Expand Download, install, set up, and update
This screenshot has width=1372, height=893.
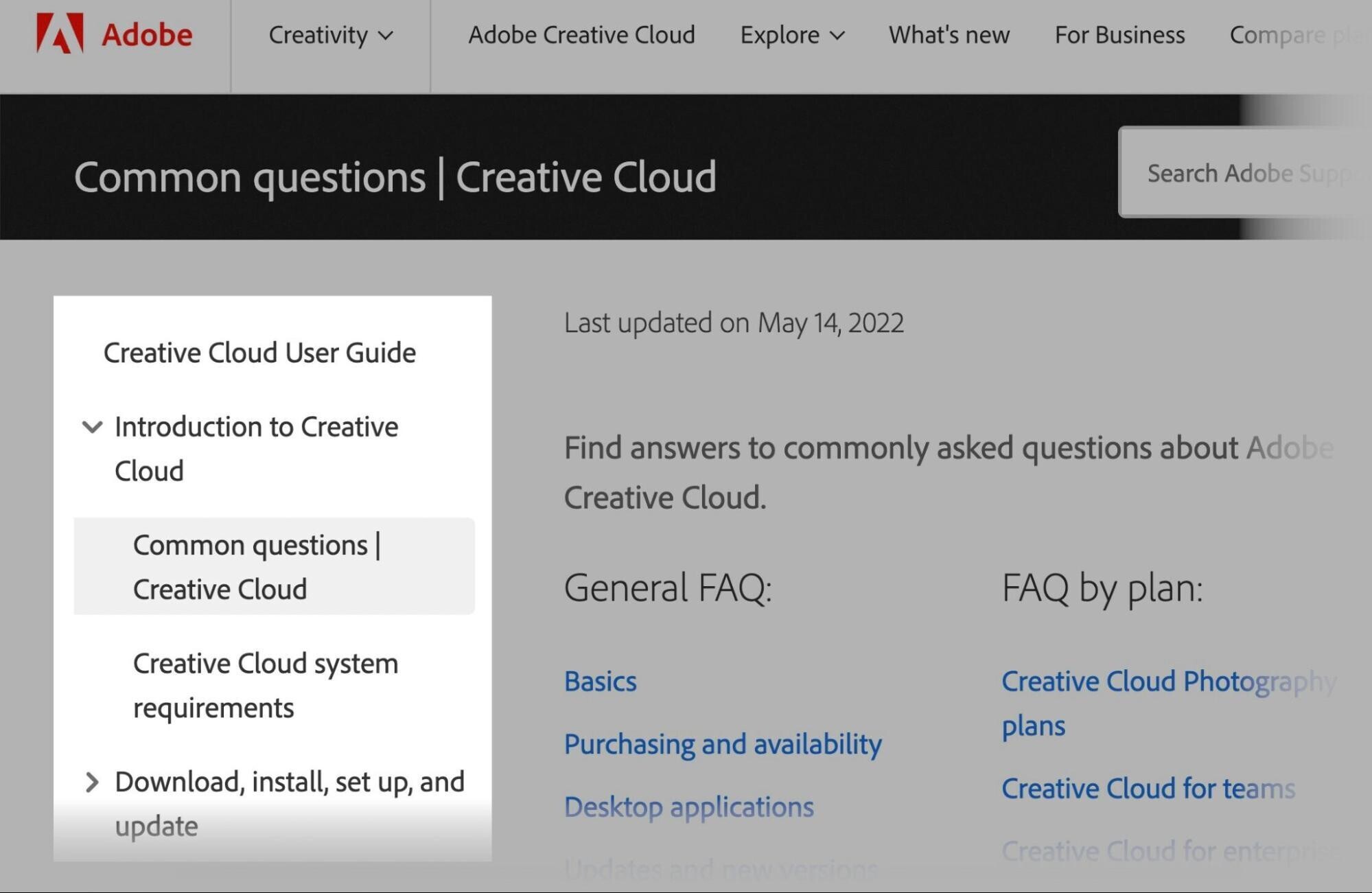click(93, 780)
